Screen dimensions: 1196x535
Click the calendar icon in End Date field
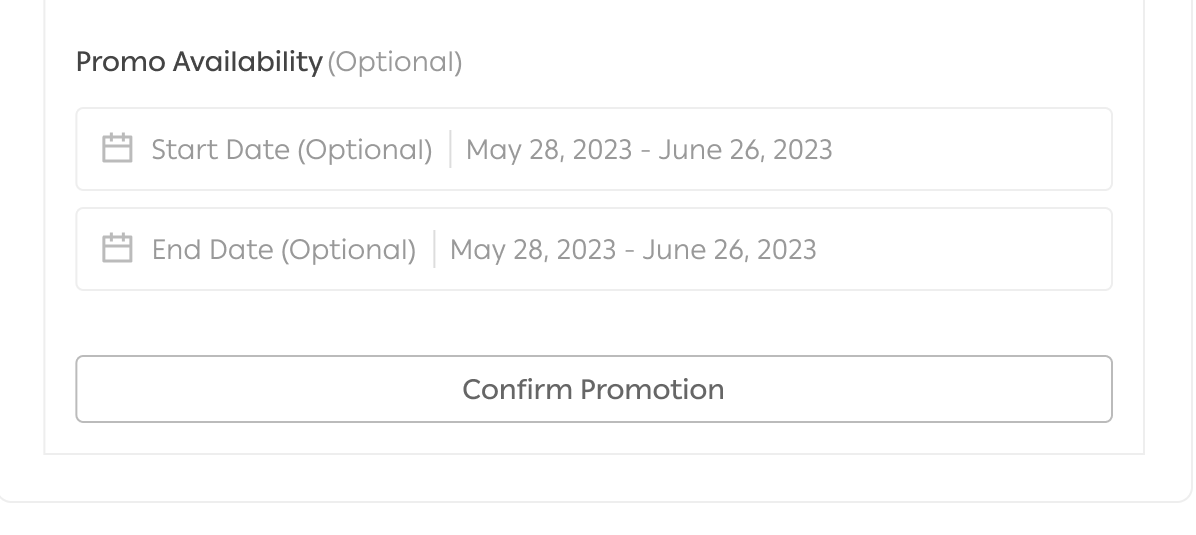tap(117, 248)
